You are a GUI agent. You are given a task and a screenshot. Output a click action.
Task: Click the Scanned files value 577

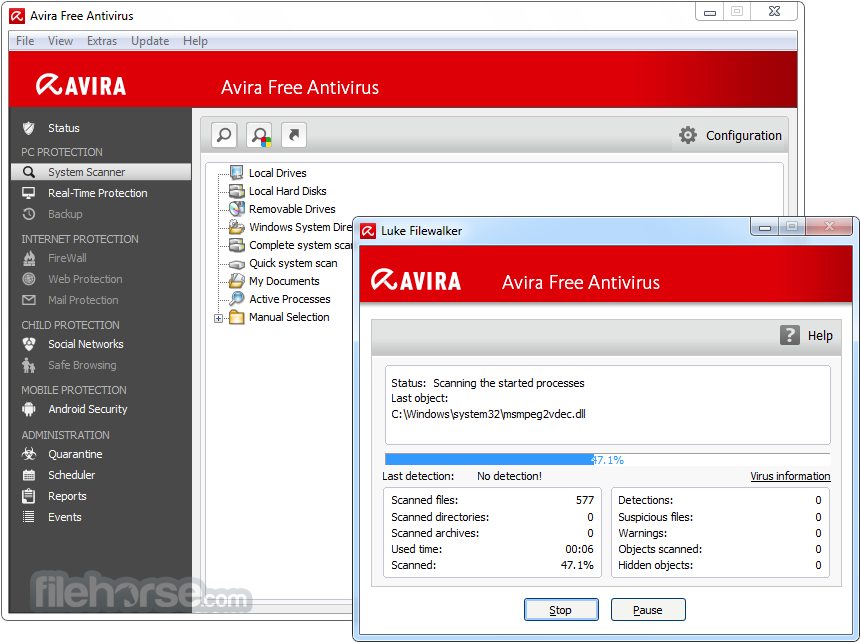click(584, 500)
